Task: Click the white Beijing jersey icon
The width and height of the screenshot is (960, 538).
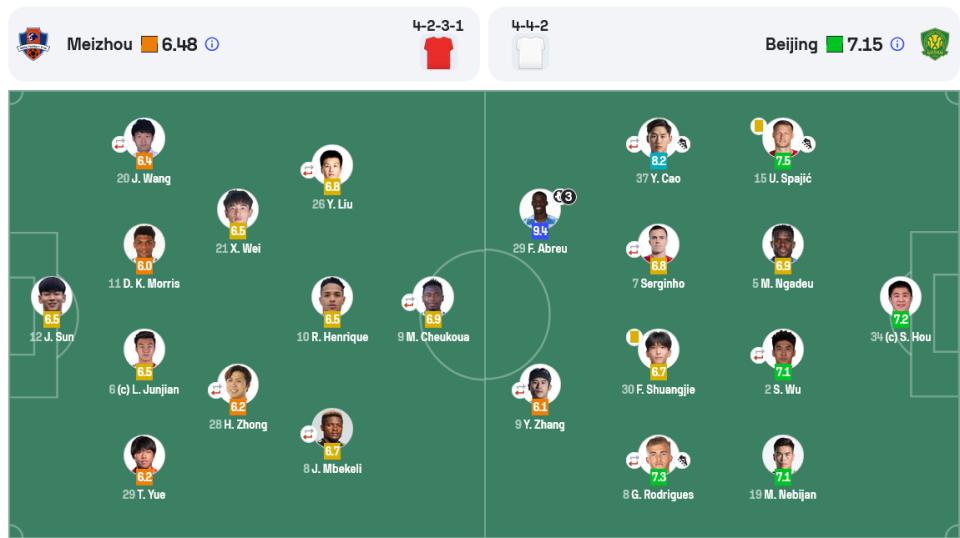Action: [530, 53]
